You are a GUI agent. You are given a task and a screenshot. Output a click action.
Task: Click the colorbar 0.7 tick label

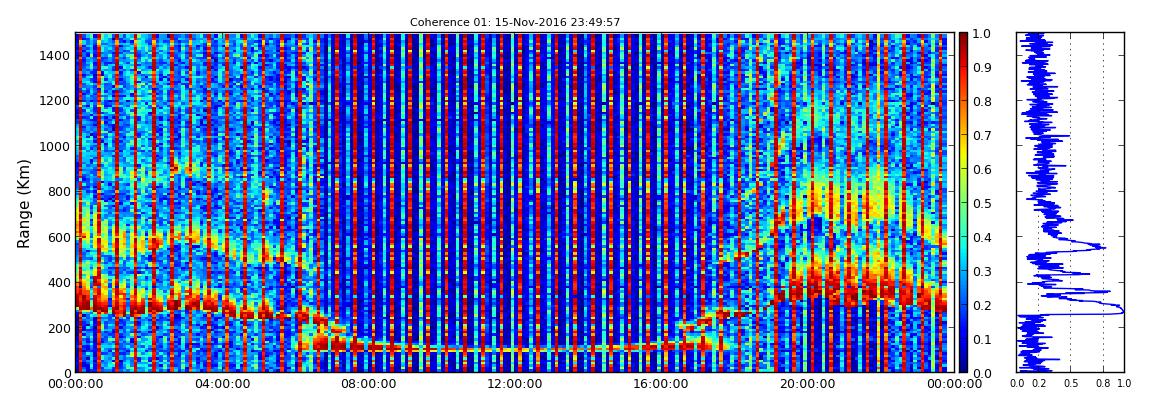pyautogui.click(x=981, y=136)
